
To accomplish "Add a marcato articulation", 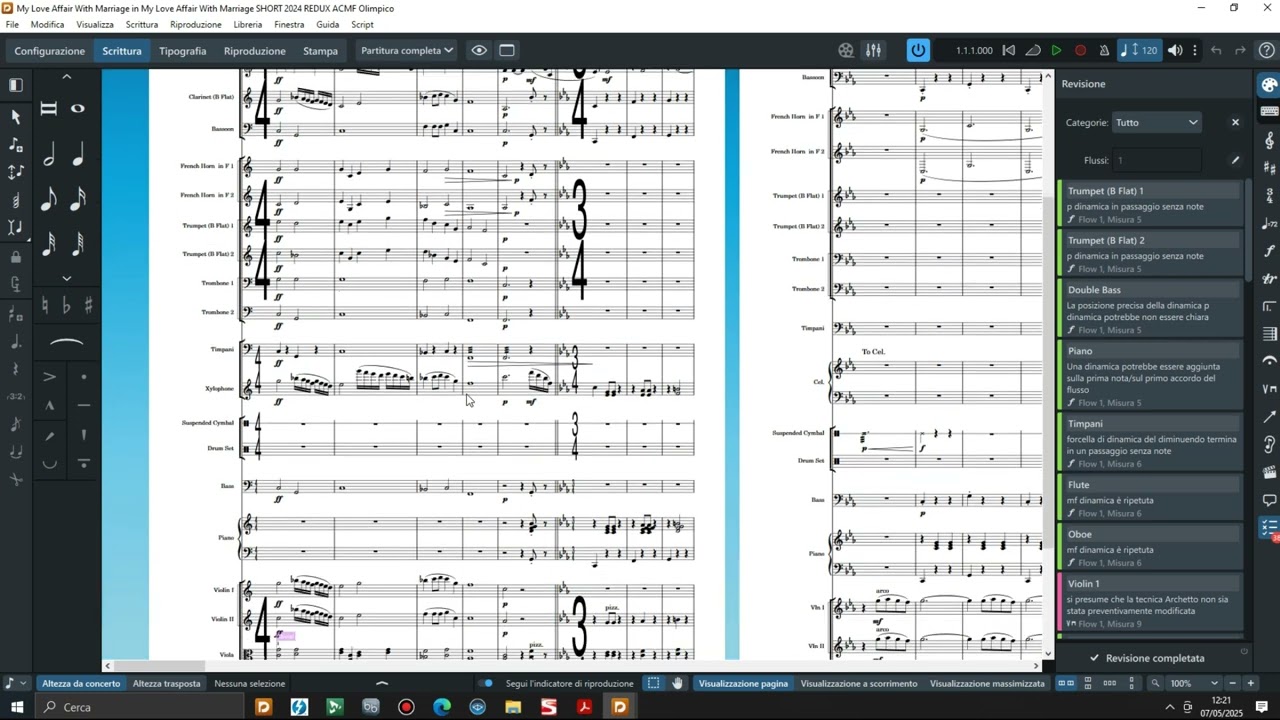I will (x=49, y=405).
